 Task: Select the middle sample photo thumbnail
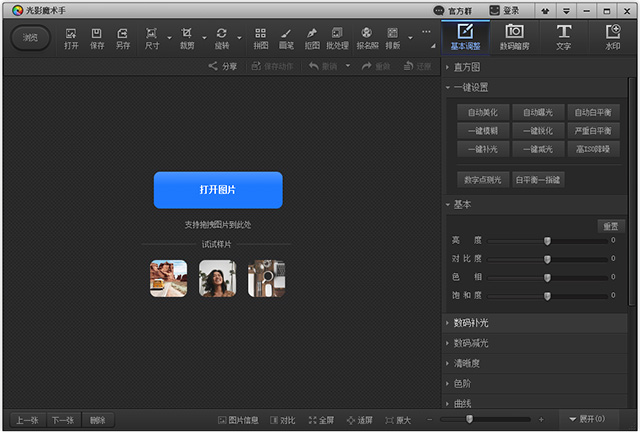217,278
